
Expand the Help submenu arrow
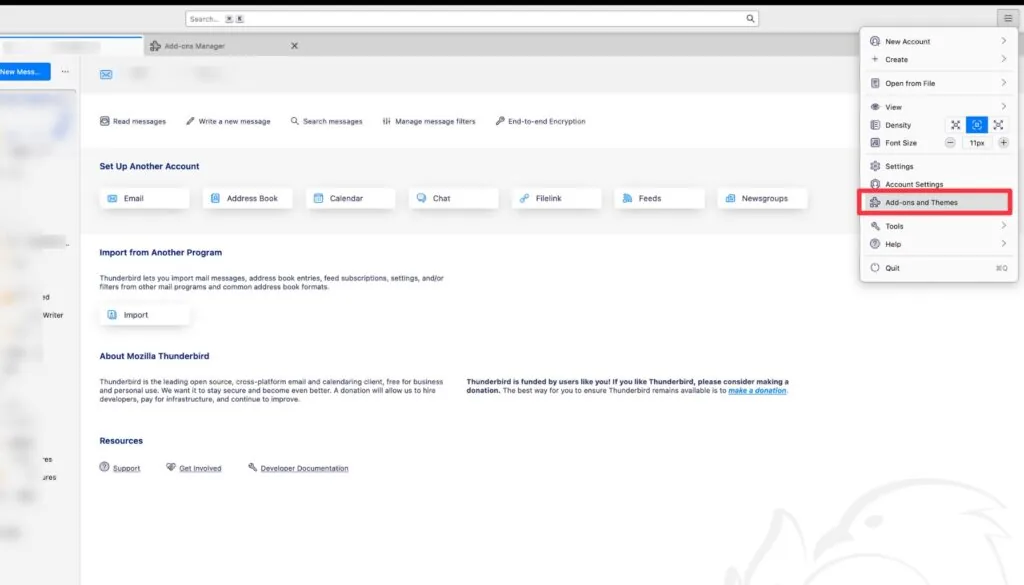point(1004,244)
